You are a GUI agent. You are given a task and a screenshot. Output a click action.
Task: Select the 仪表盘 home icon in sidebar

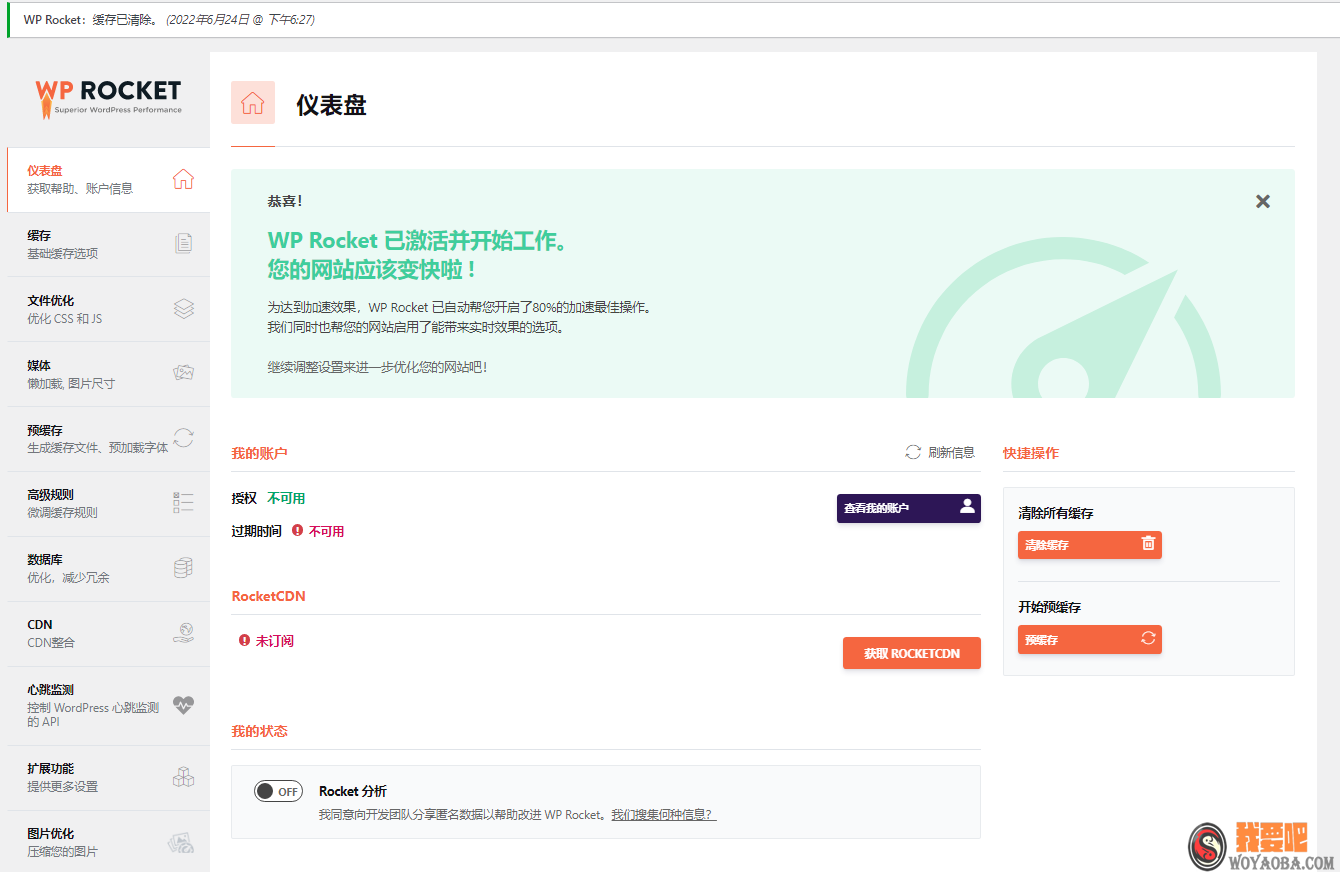pos(183,179)
